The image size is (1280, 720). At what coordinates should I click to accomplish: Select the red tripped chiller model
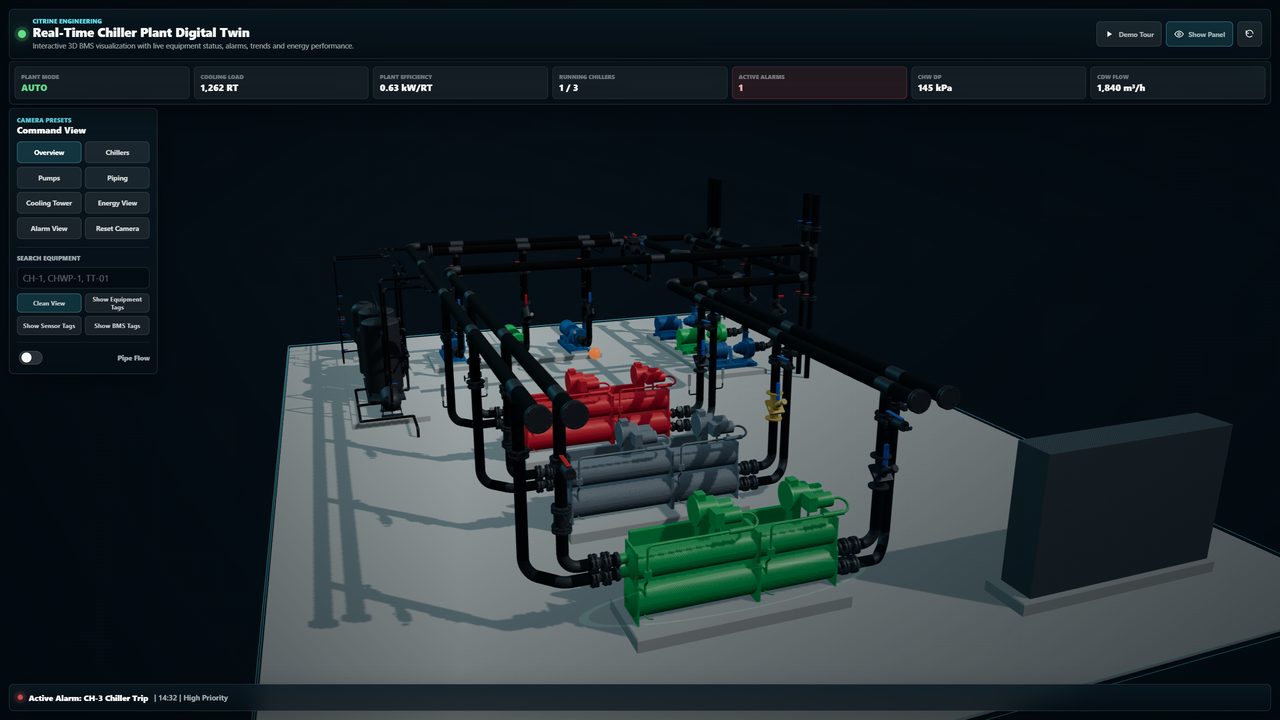click(600, 410)
